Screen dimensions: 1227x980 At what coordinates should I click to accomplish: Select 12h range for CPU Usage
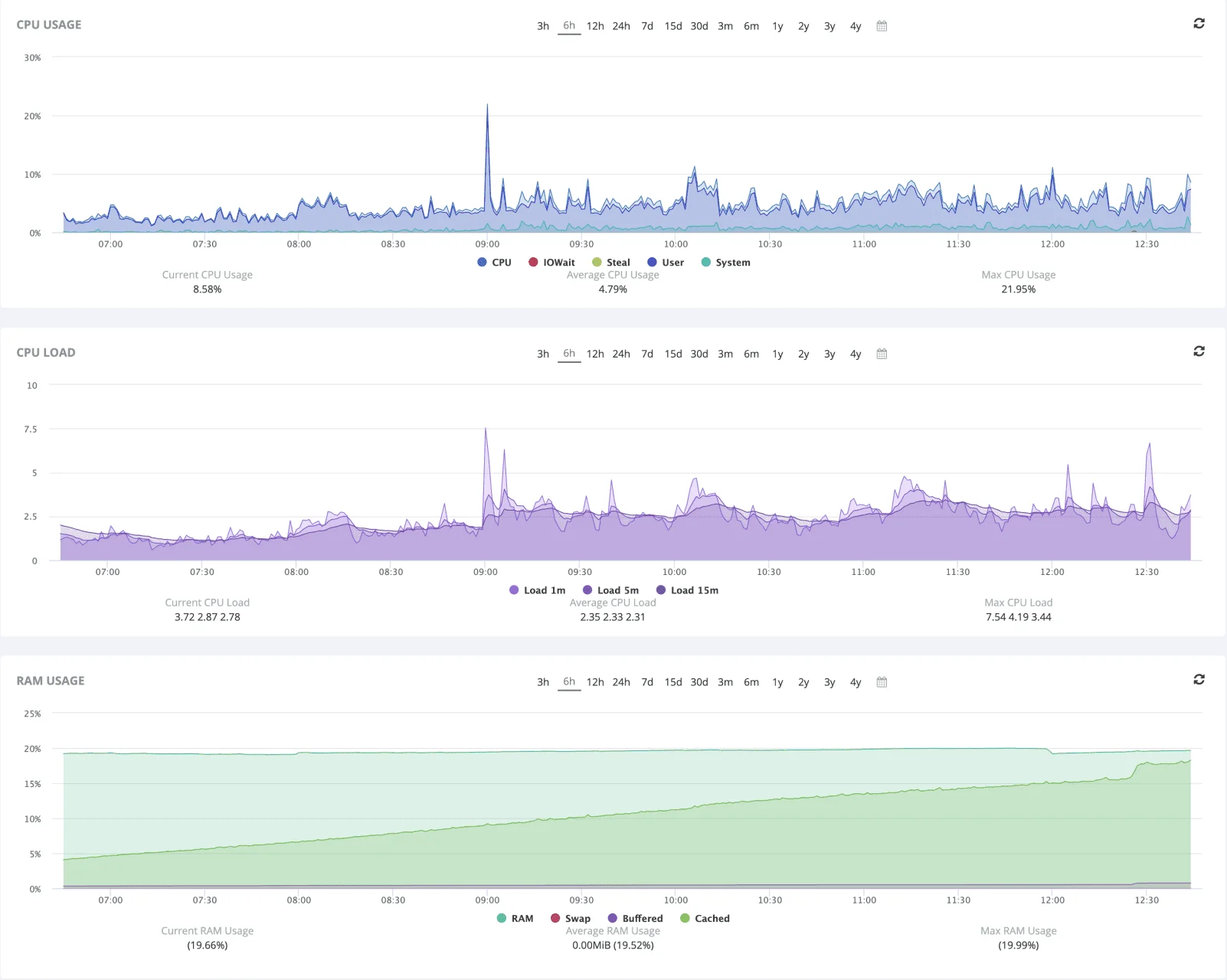coord(595,26)
